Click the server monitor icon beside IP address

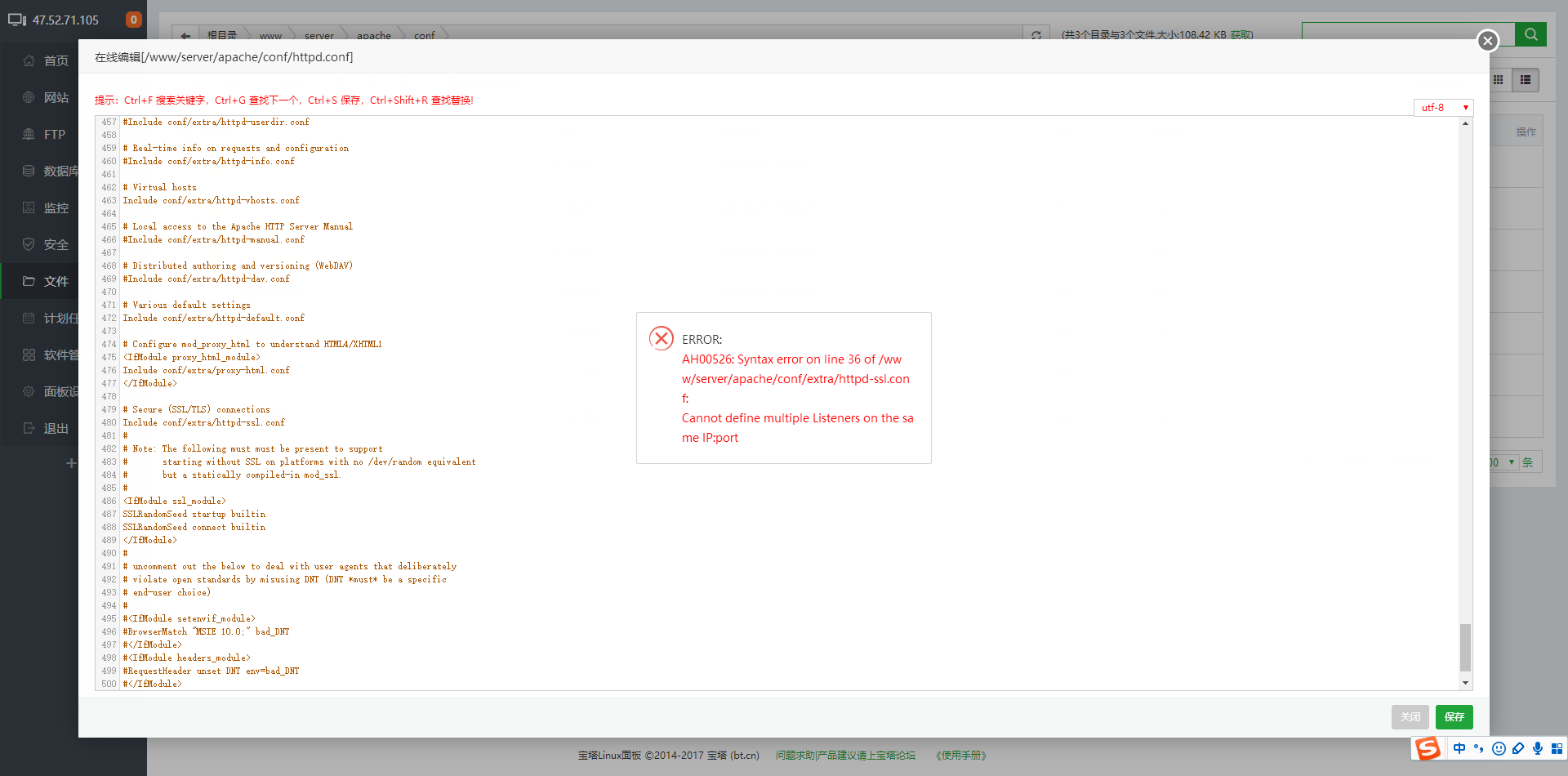tap(17, 20)
